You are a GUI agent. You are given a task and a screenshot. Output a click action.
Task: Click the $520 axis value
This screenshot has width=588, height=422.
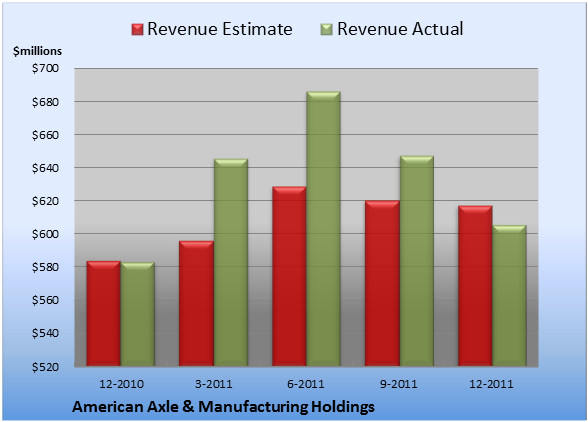pos(45,366)
